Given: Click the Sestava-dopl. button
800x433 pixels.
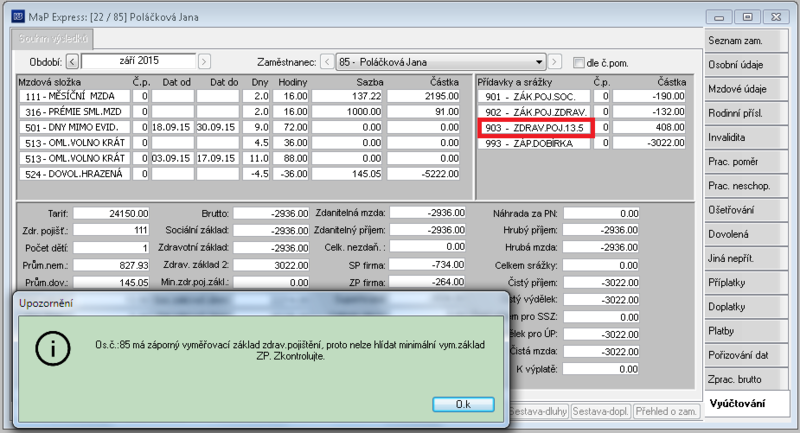Looking at the screenshot, I should (601, 411).
